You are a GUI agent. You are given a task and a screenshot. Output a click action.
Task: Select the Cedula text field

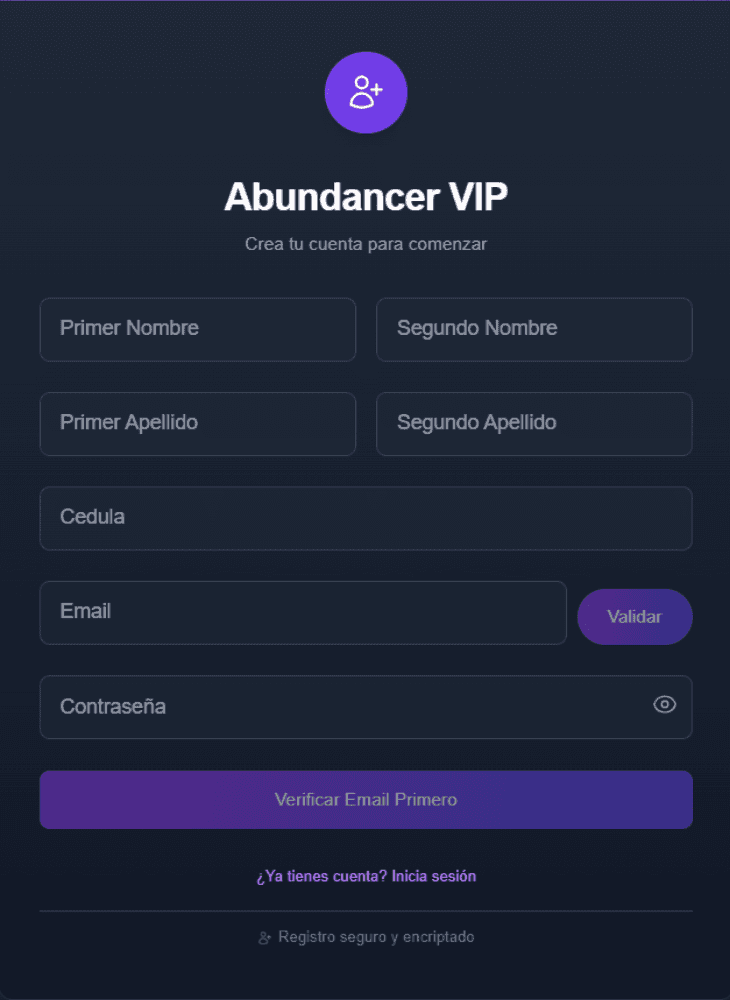coord(366,518)
